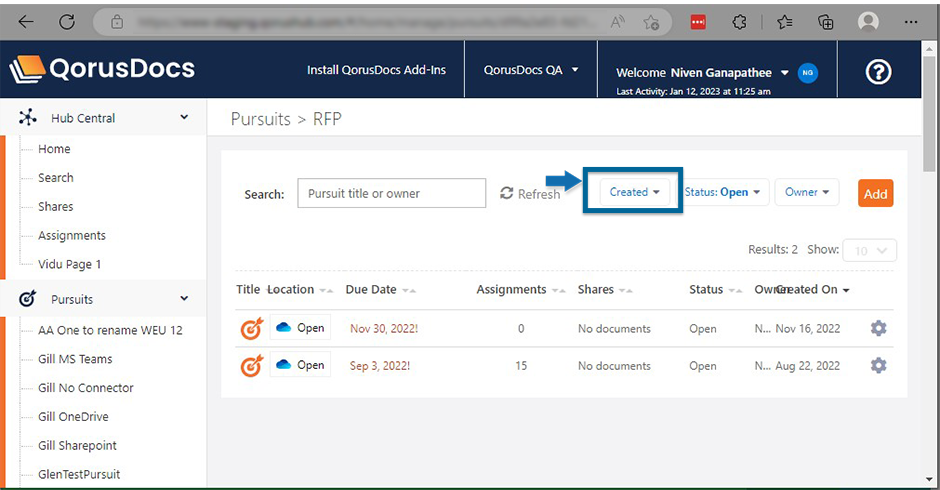
Task: Sort by the Shares column header
Action: [x=604, y=290]
